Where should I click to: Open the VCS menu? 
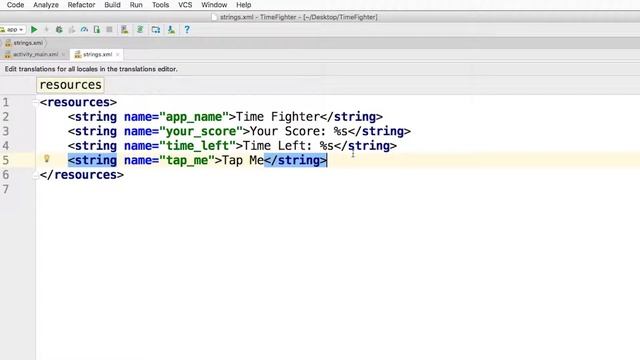[x=185, y=5]
